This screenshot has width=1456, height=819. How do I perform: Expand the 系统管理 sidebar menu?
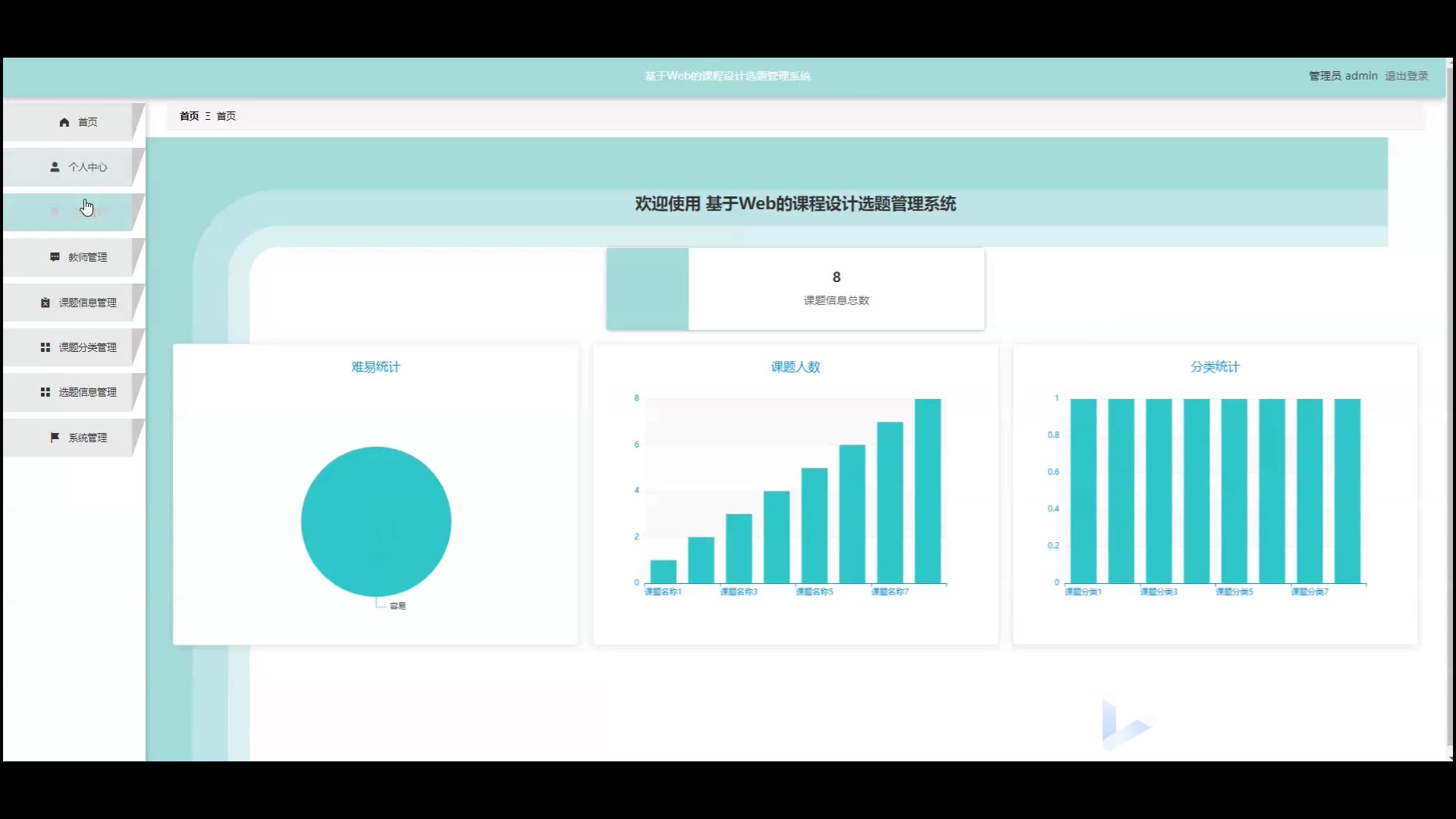pos(87,438)
